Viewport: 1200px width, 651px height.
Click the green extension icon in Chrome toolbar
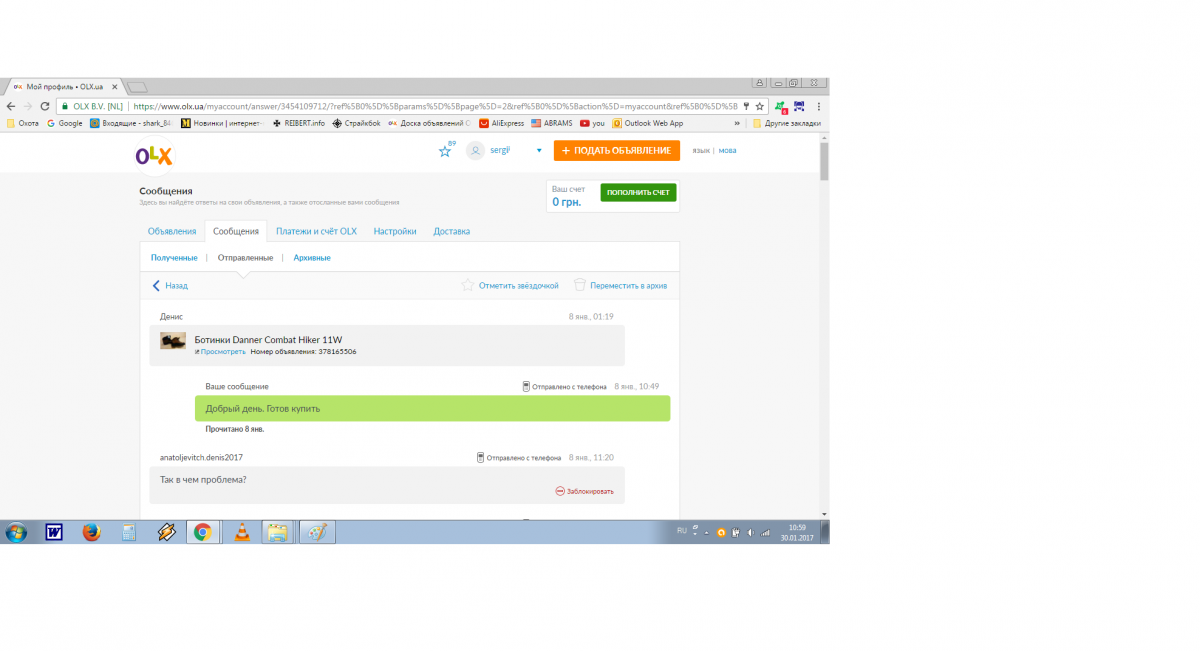[x=780, y=106]
